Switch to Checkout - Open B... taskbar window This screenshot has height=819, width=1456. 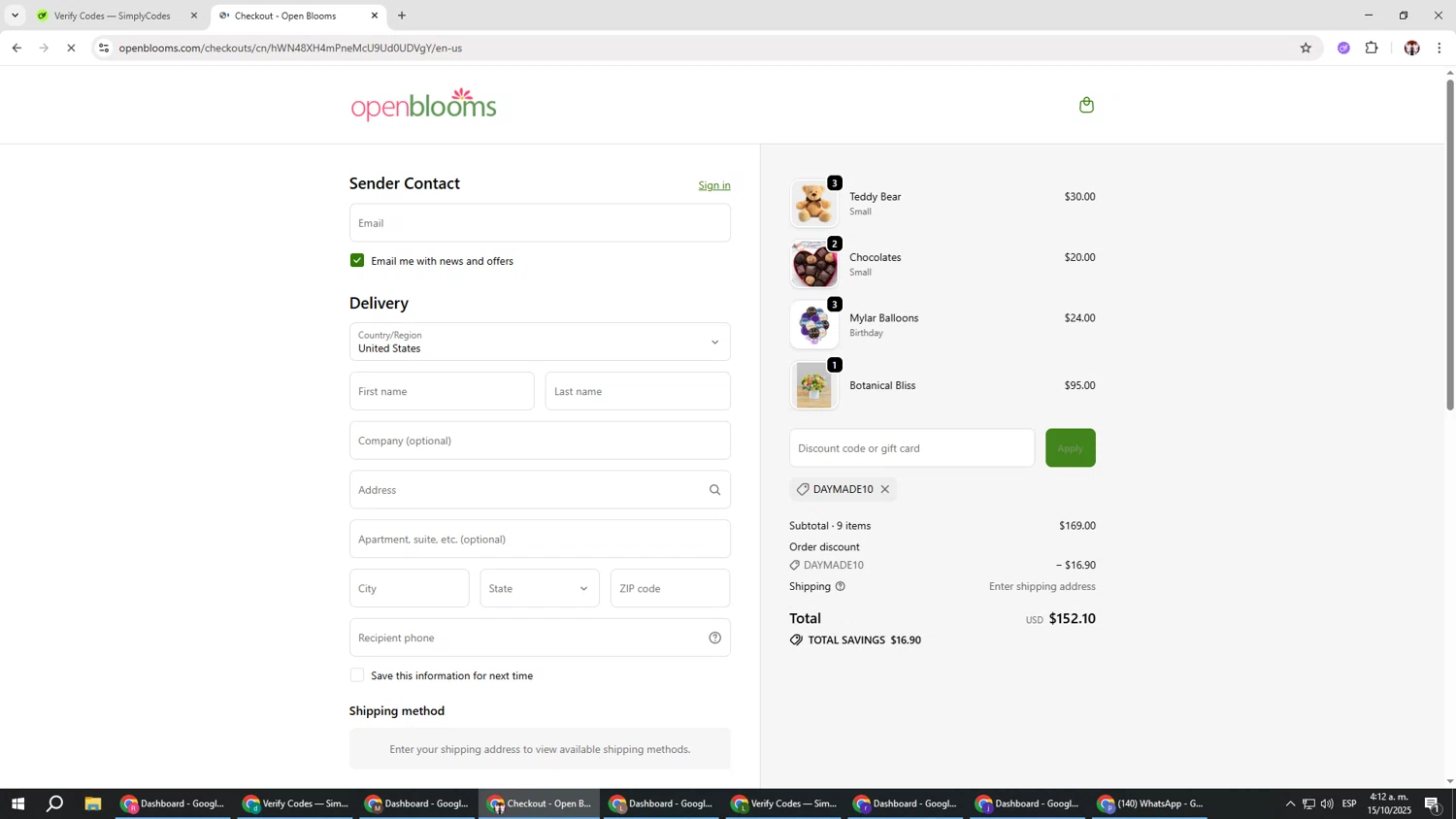(x=540, y=803)
